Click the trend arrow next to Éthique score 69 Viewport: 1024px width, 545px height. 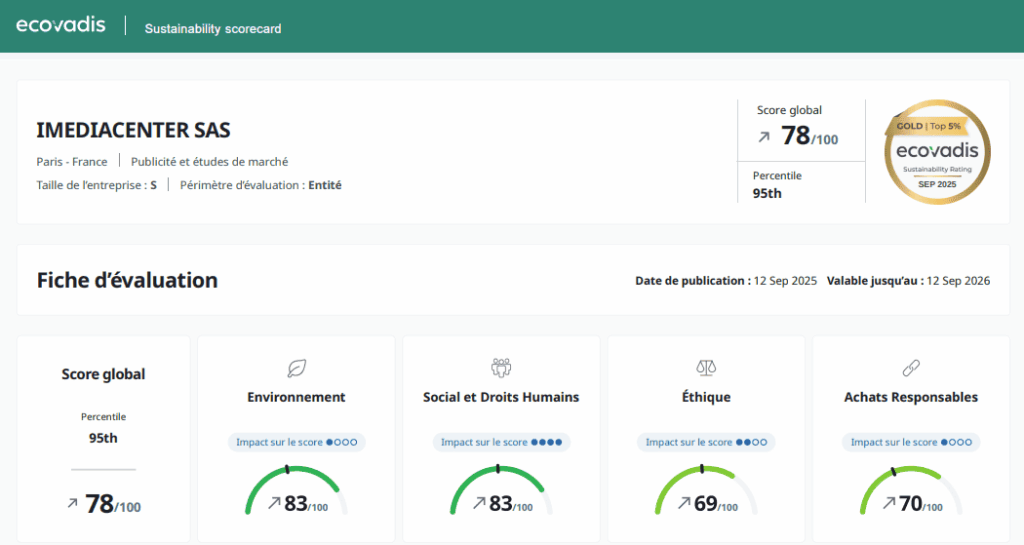(x=684, y=503)
